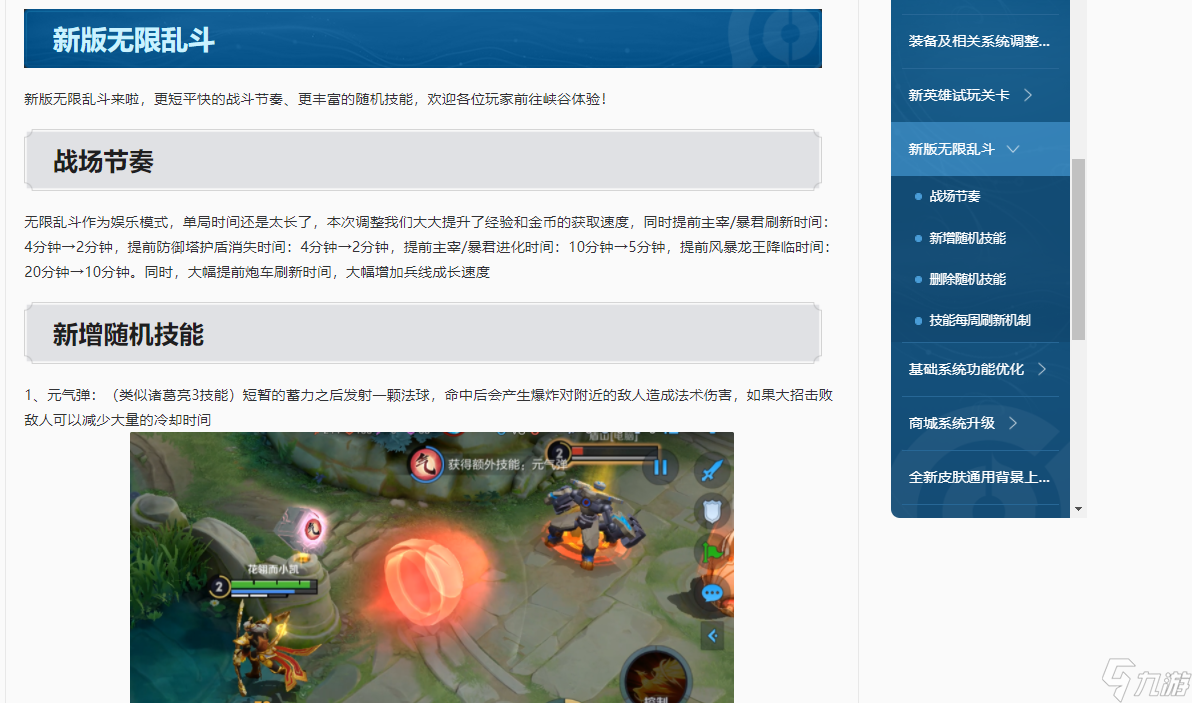Click shield icon in game image
Image resolution: width=1192 pixels, height=703 pixels.
(712, 511)
